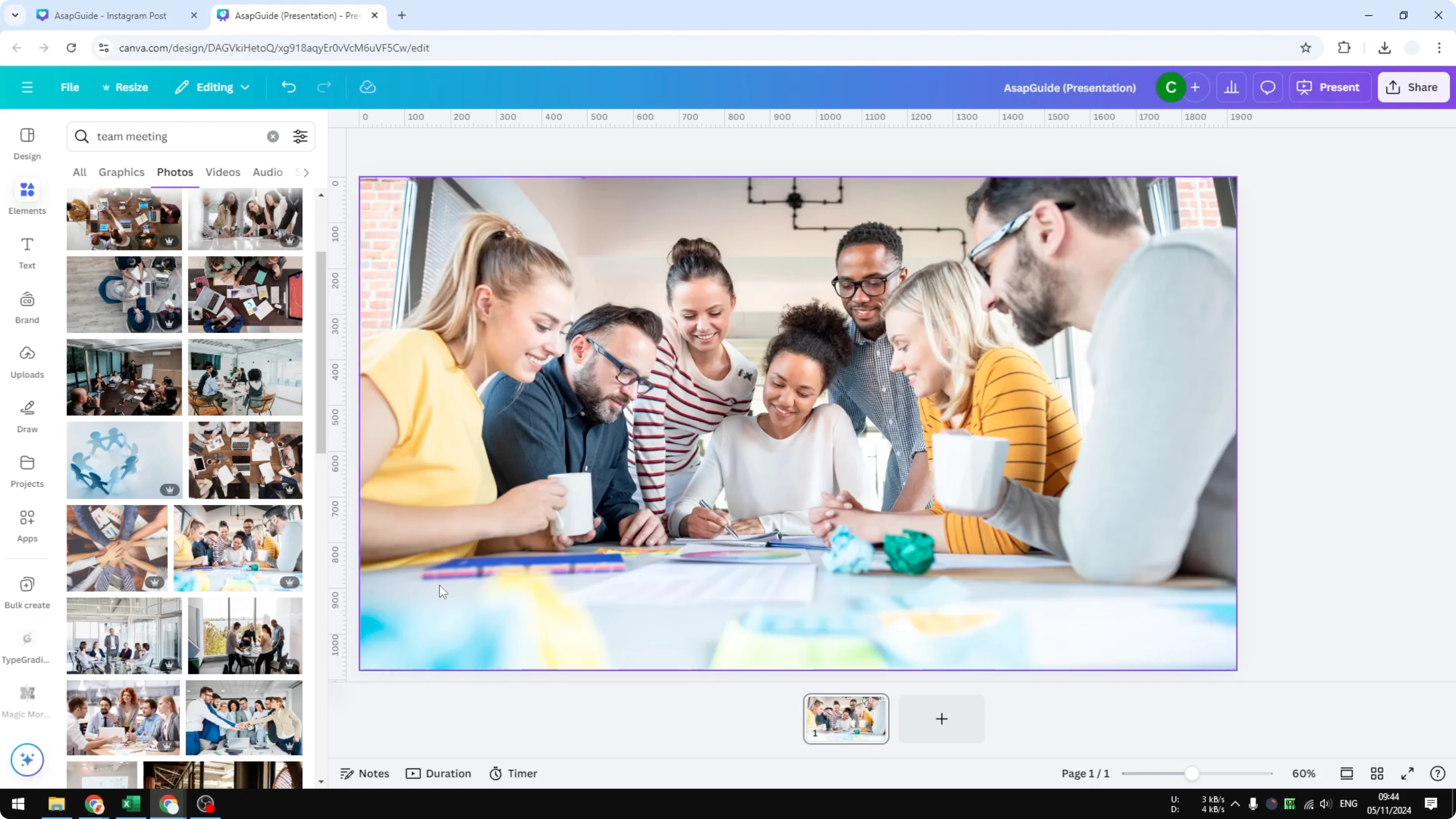Redo the last action
Image resolution: width=1456 pixels, height=819 pixels.
tap(323, 87)
